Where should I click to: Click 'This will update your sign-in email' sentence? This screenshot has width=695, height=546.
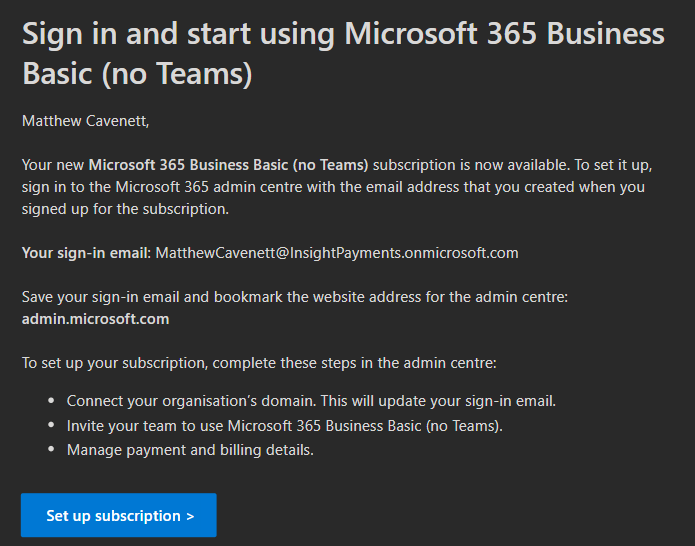click(437, 401)
